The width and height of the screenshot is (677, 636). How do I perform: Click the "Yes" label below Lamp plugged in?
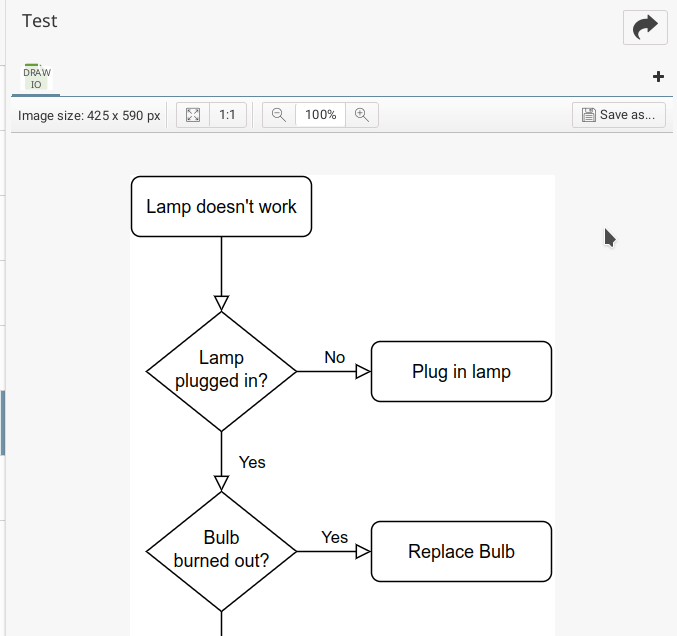pyautogui.click(x=252, y=462)
